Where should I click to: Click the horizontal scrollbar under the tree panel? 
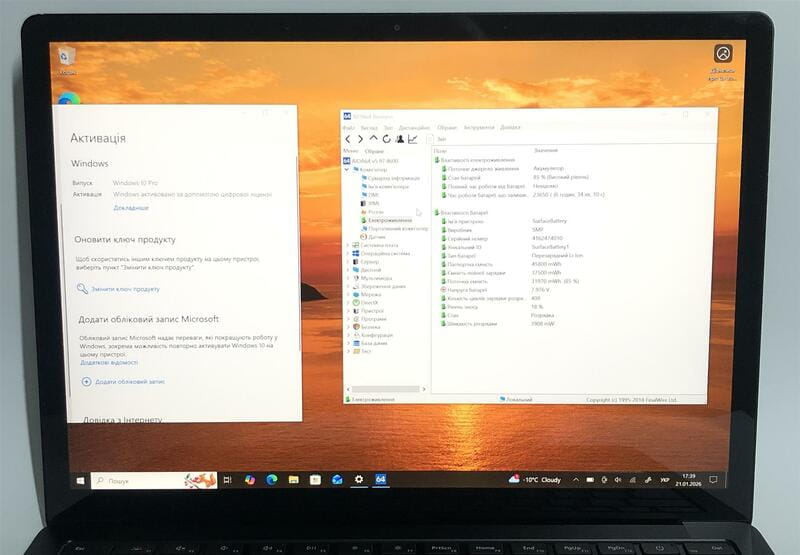click(385, 389)
